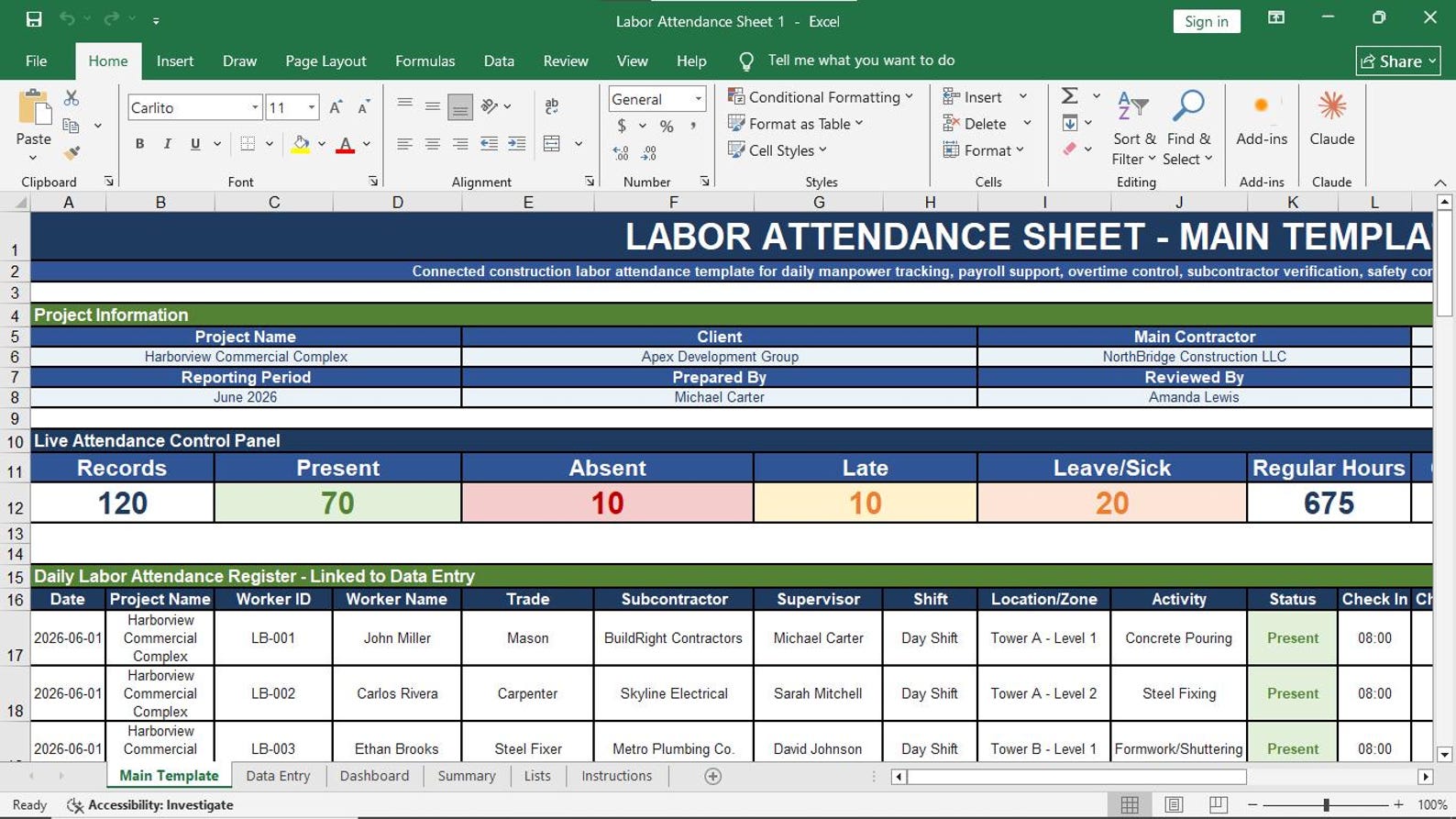The height and width of the screenshot is (819, 1456).
Task: Click the AutoSum sigma icon
Action: pyautogui.click(x=1069, y=96)
